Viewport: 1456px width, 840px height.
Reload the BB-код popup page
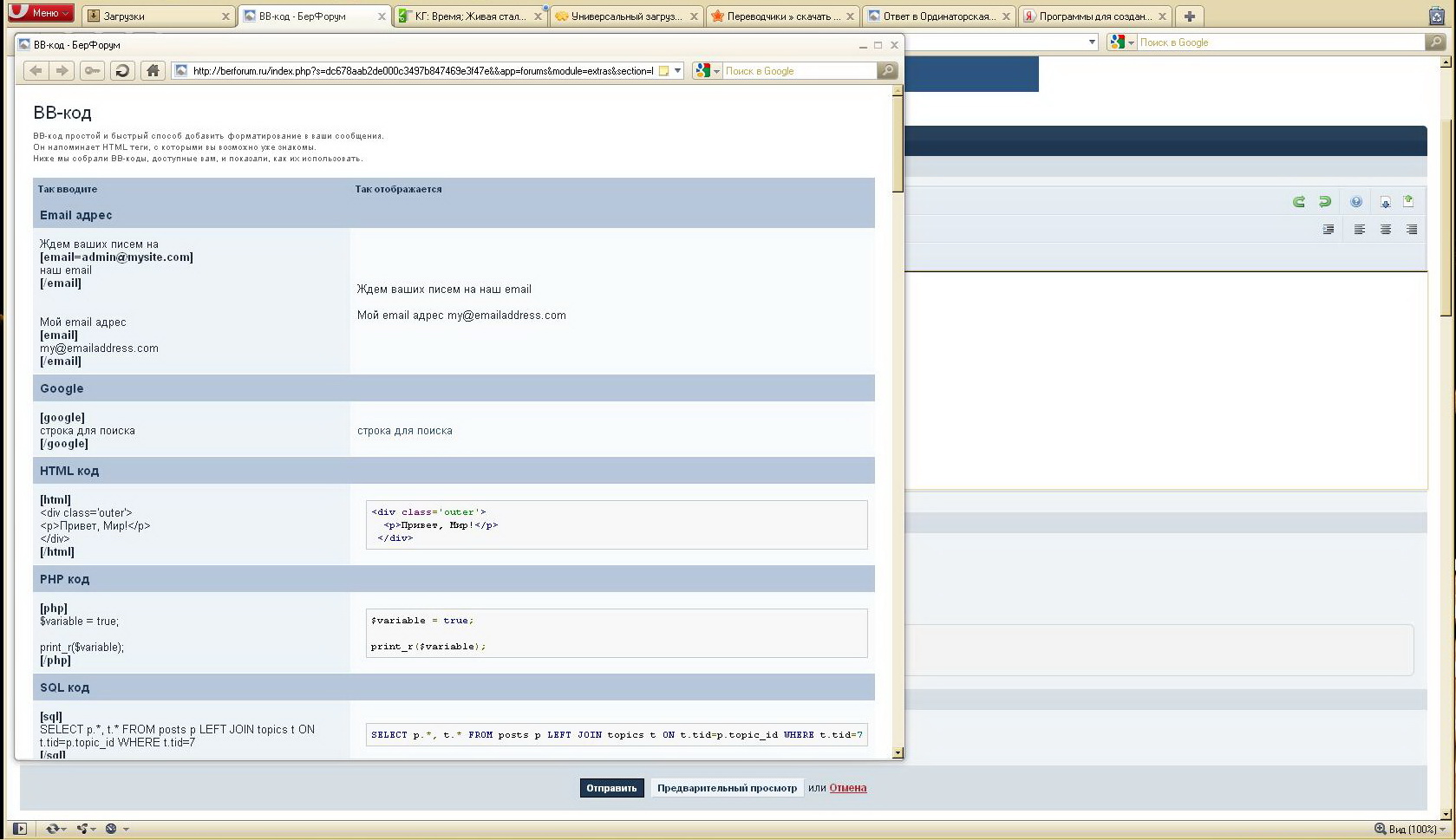122,71
